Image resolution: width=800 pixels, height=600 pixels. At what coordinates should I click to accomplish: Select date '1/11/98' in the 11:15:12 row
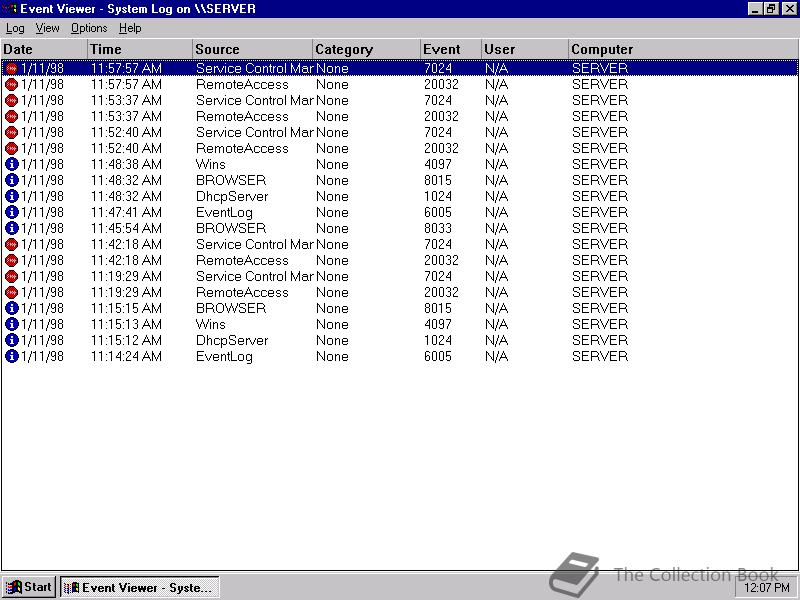(x=42, y=340)
